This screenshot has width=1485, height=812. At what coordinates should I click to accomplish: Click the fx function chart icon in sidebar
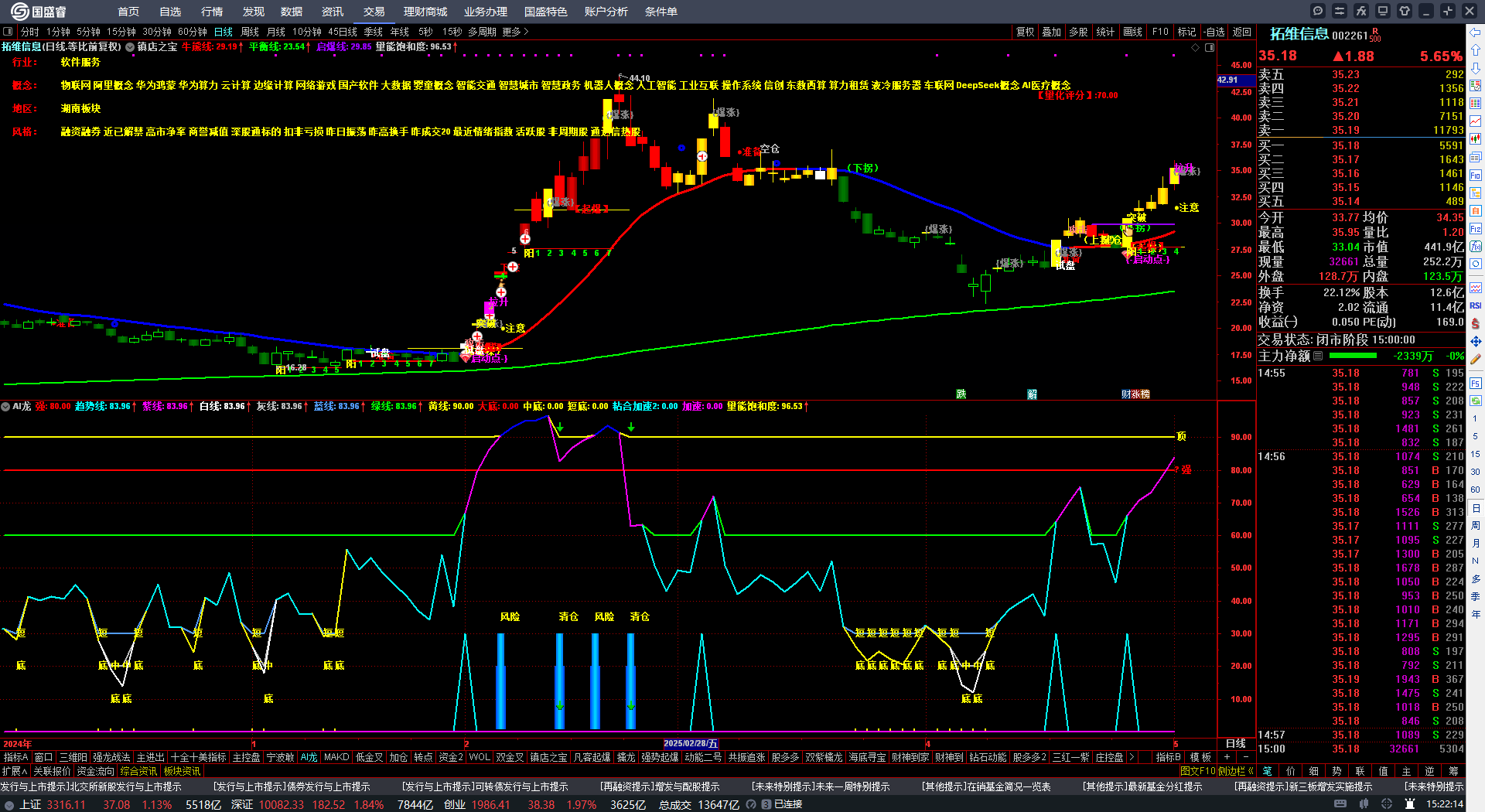click(1476, 247)
